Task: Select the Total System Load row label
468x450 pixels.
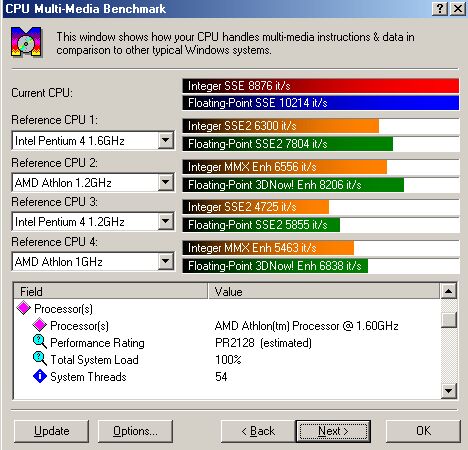Action: pyautogui.click(x=94, y=360)
